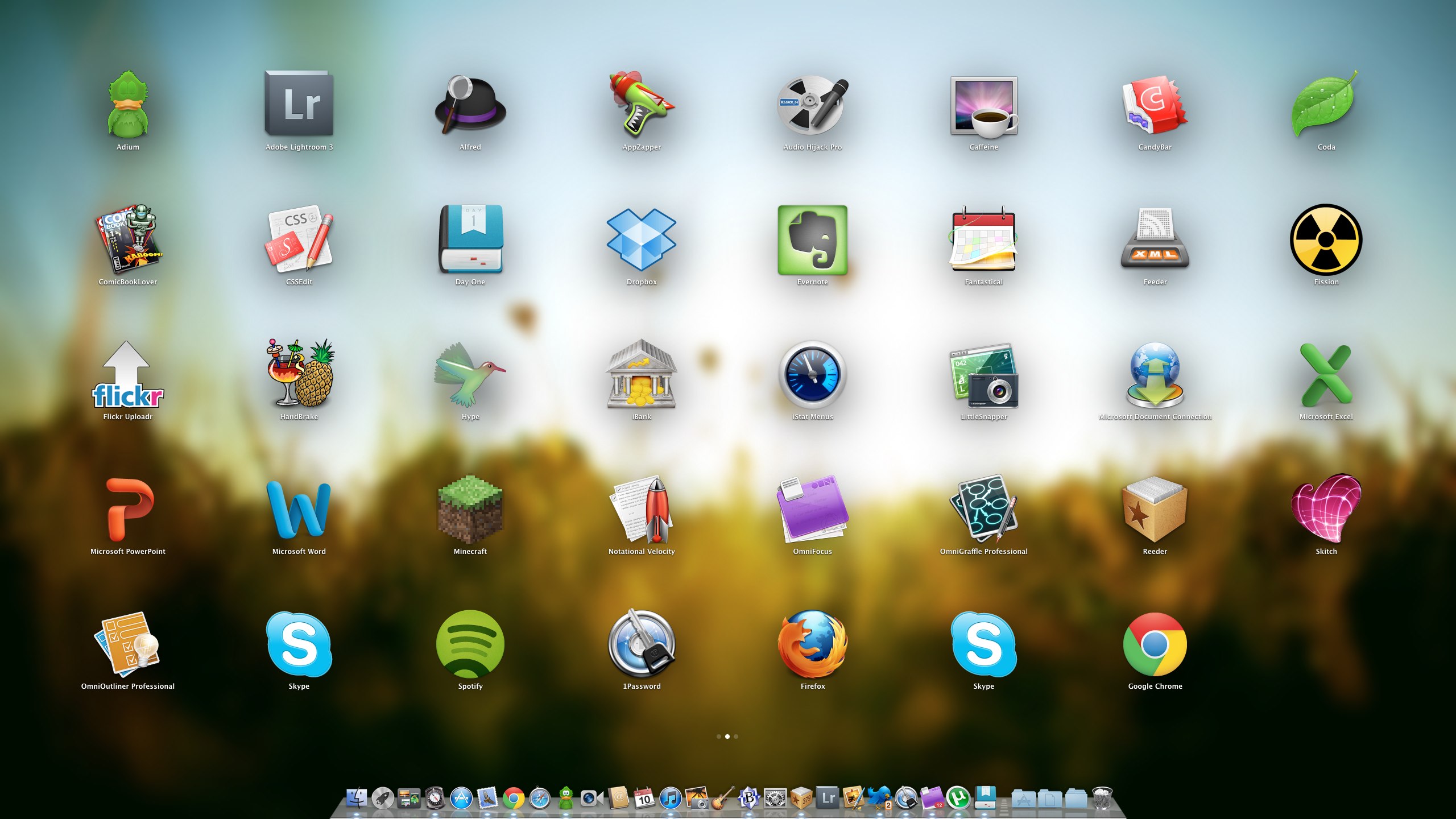
Task: Launch AppZapper
Action: click(x=642, y=104)
